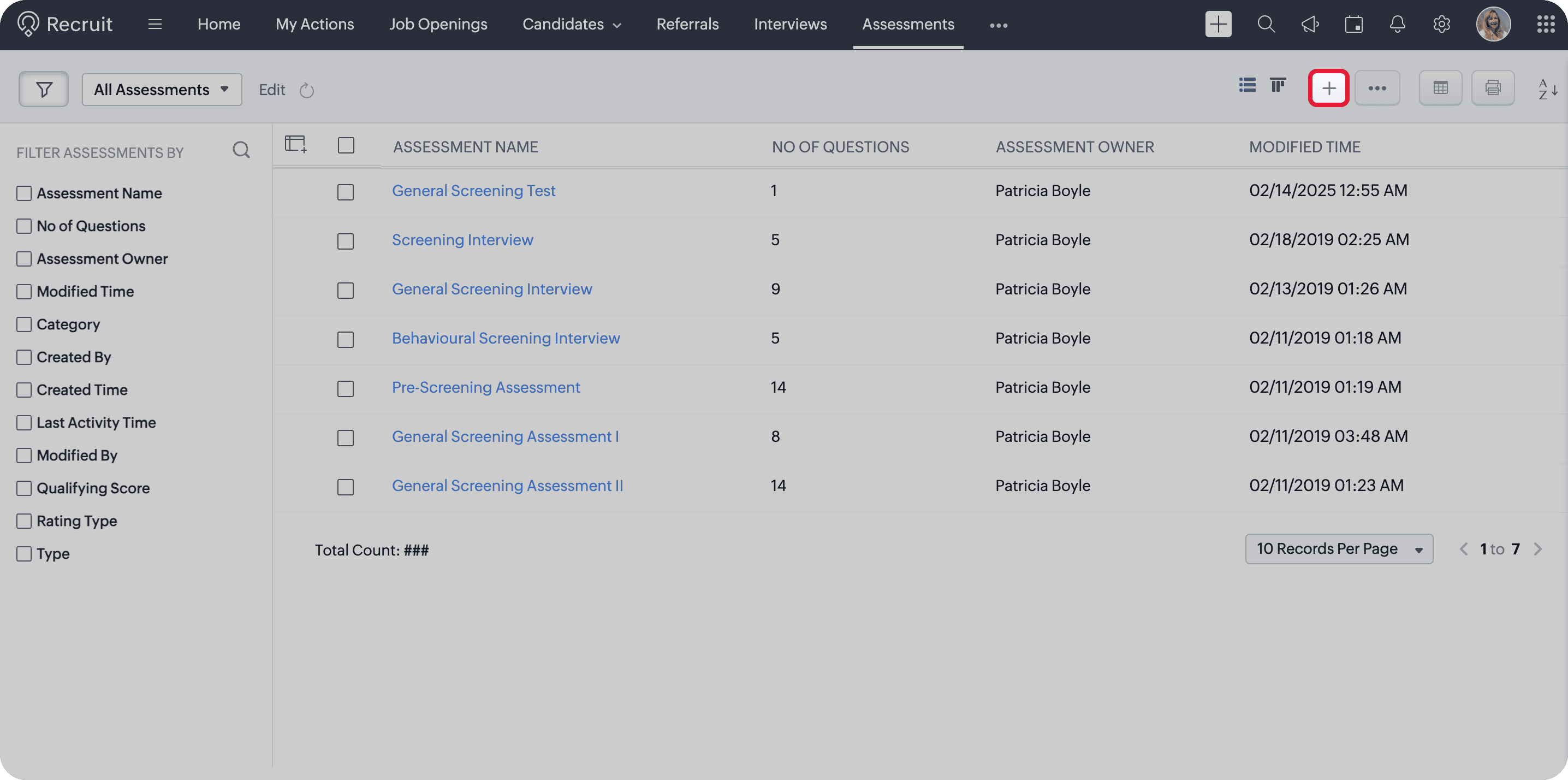Expand the 10 Records Per Page dropdown

coord(1339,549)
